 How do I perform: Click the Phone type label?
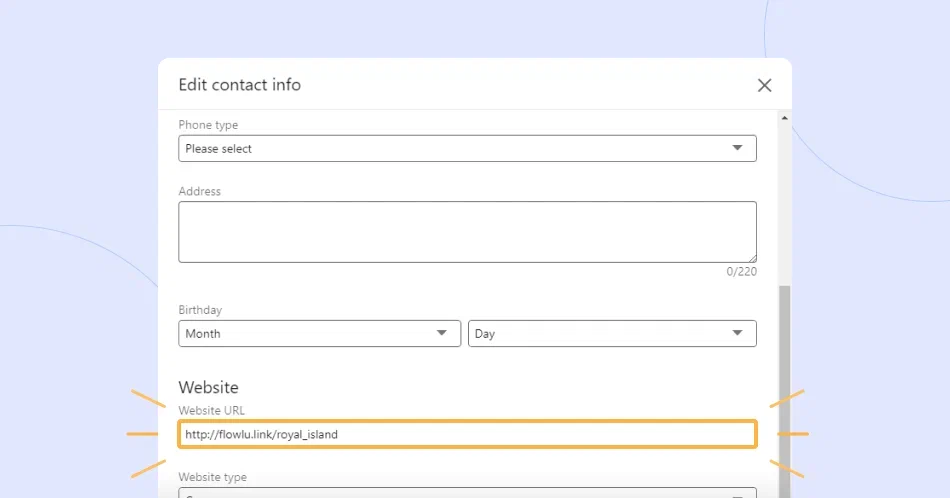pyautogui.click(x=208, y=125)
